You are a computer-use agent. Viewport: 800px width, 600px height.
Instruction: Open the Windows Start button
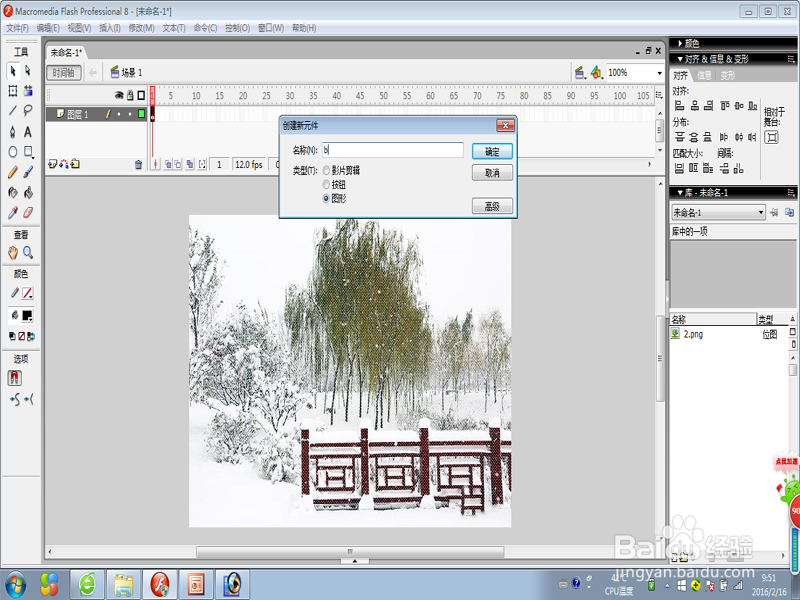pyautogui.click(x=16, y=583)
